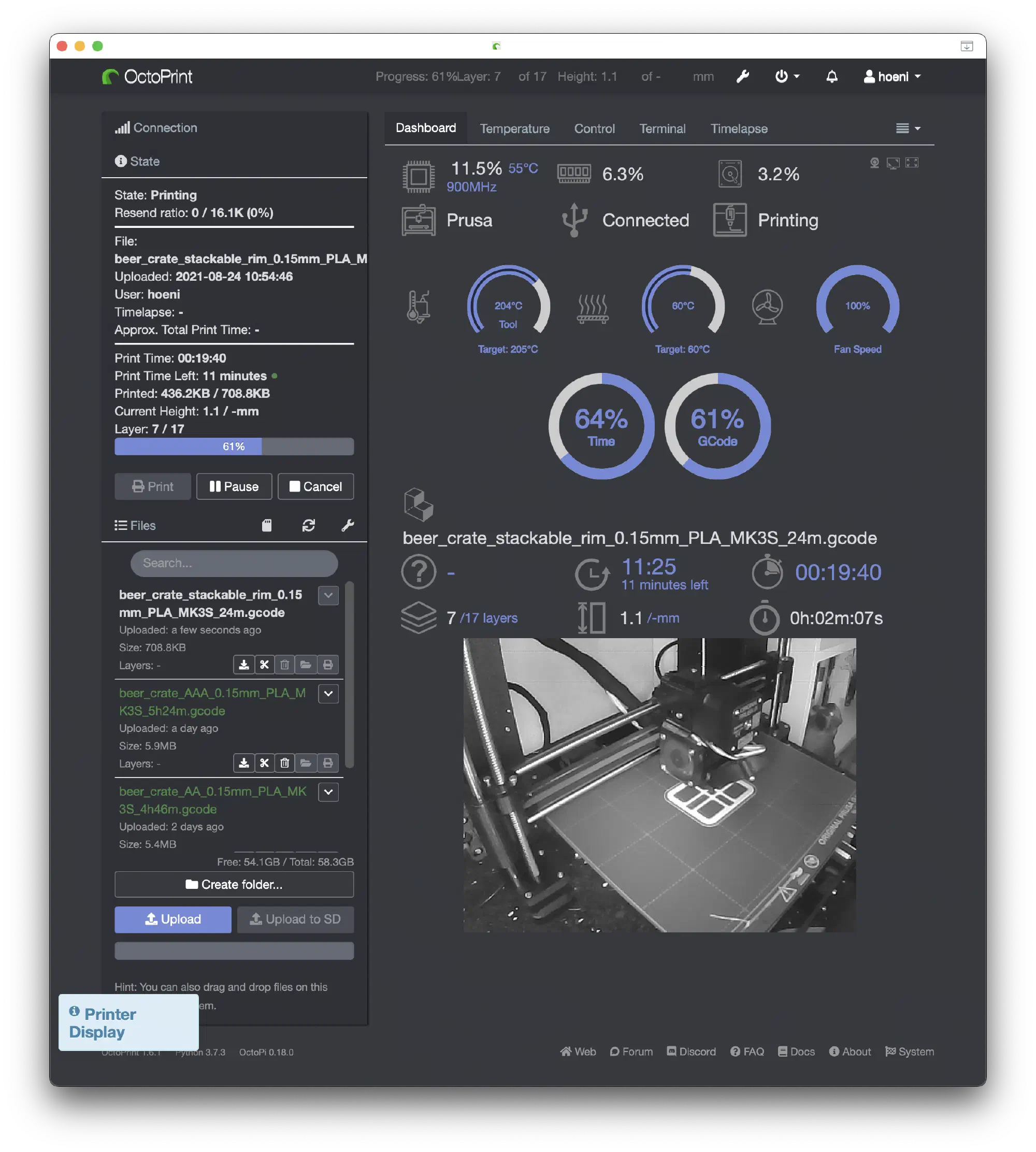Open the hoeni user menu
The height and width of the screenshot is (1152, 1036).
point(892,76)
